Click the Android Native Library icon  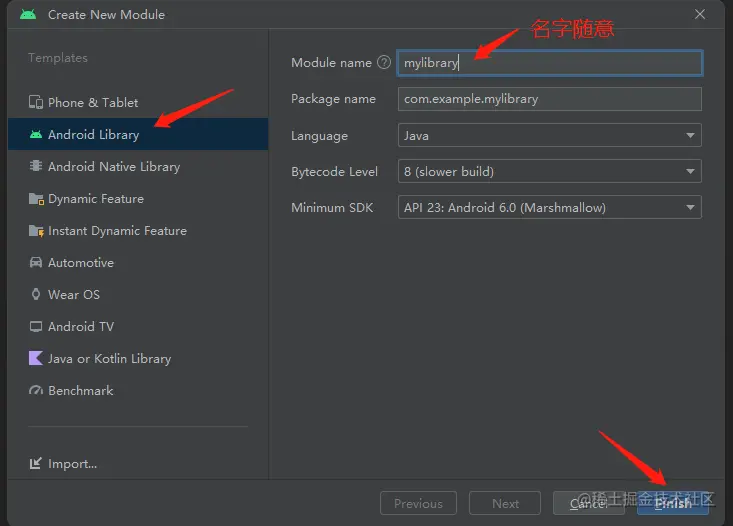point(36,166)
